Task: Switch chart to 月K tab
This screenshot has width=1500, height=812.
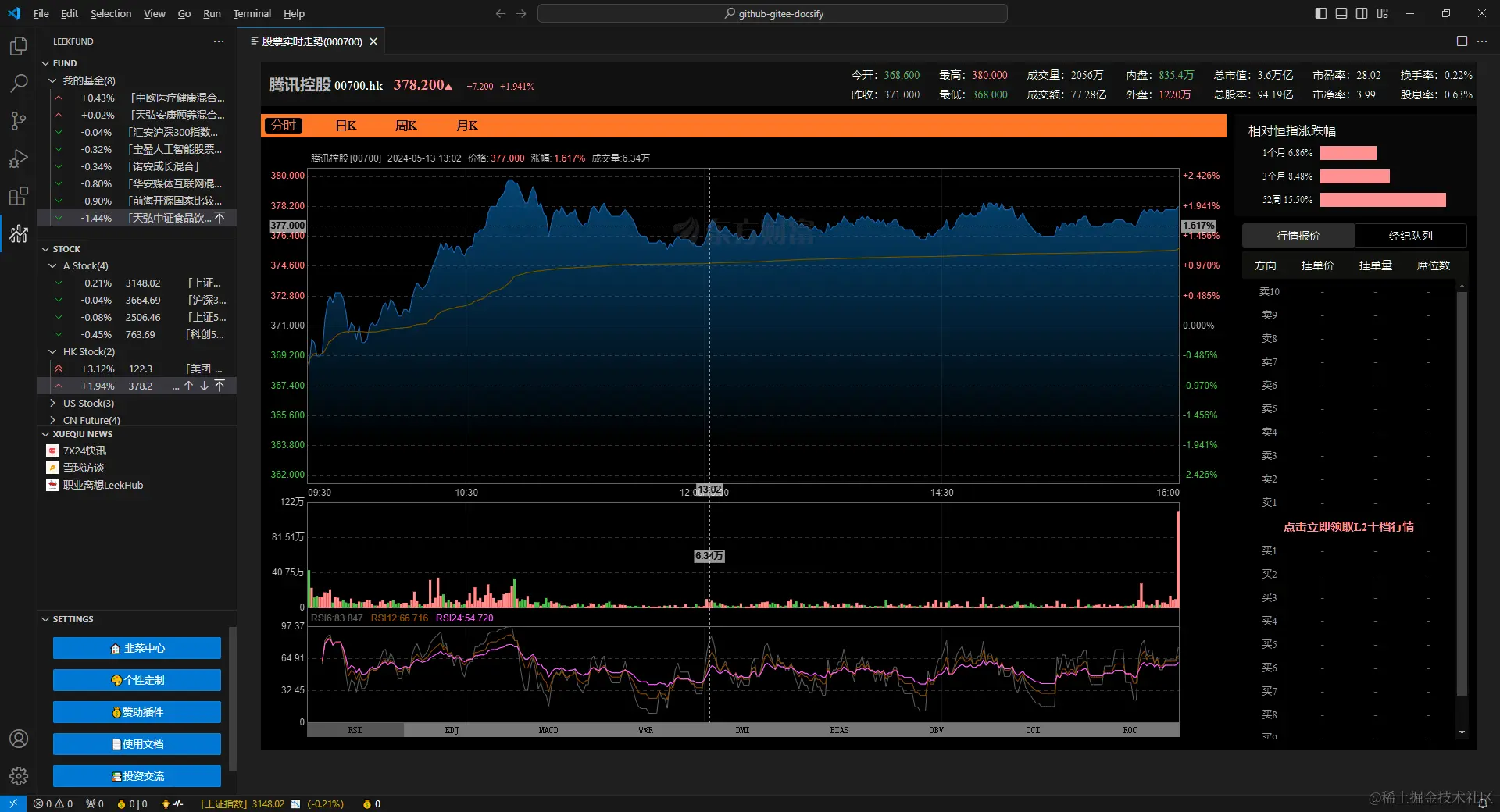Action: (467, 126)
